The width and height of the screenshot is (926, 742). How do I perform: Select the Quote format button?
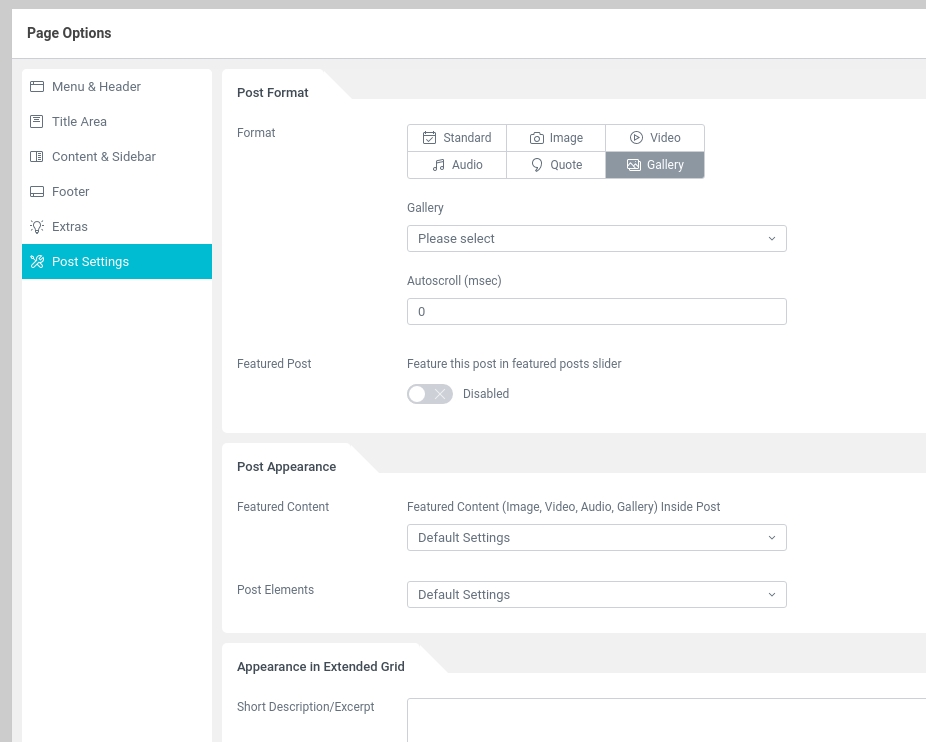pyautogui.click(x=556, y=165)
